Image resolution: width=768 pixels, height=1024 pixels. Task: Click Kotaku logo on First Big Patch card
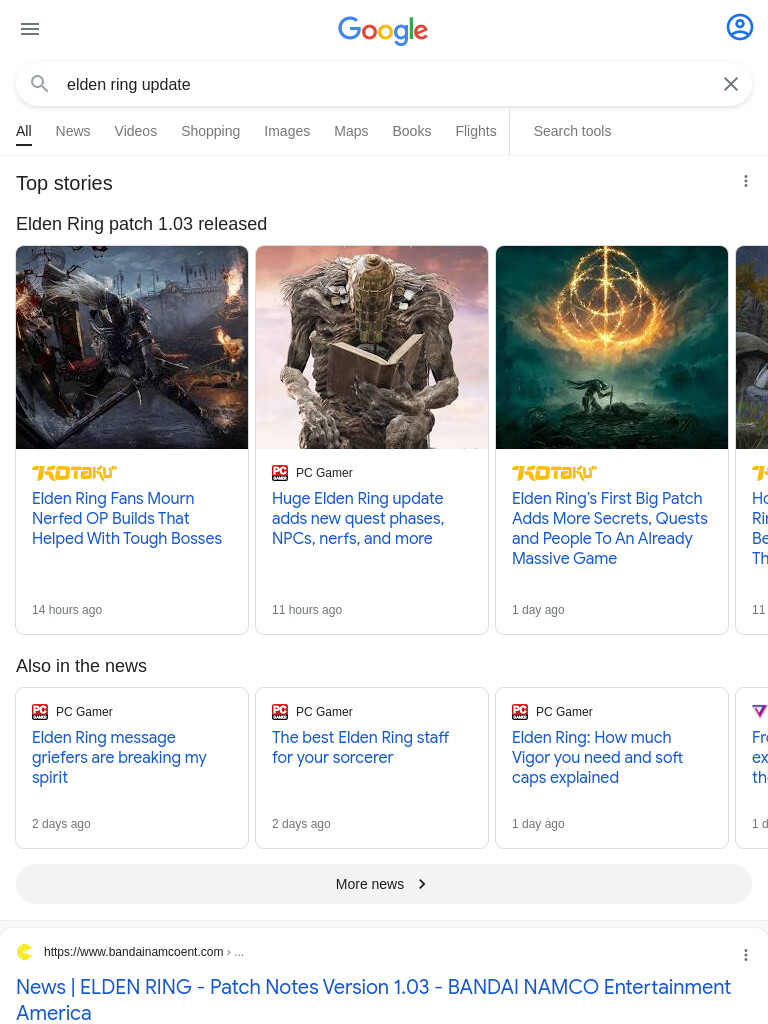click(554, 472)
